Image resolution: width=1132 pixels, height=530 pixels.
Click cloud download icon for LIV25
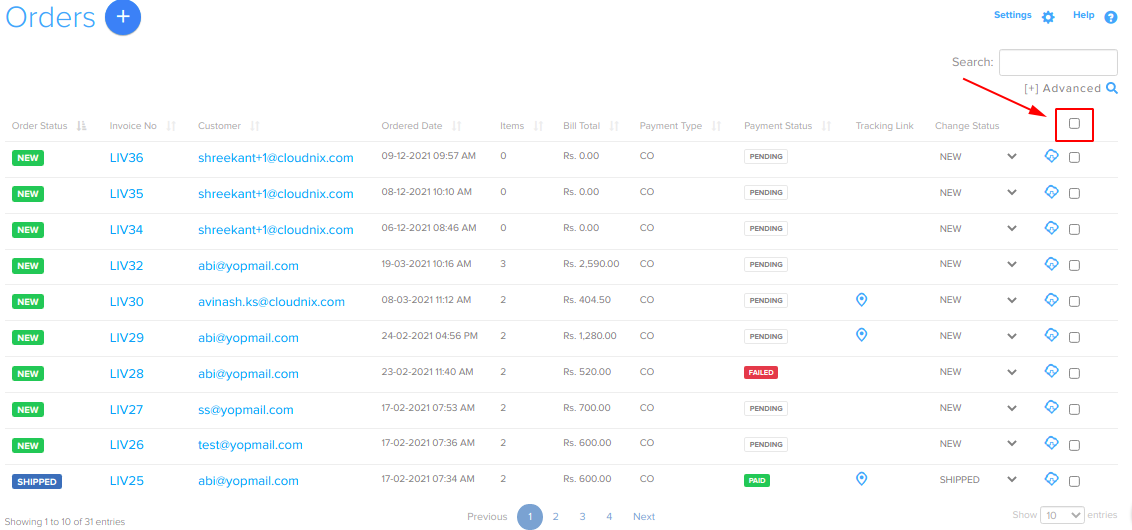1052,479
